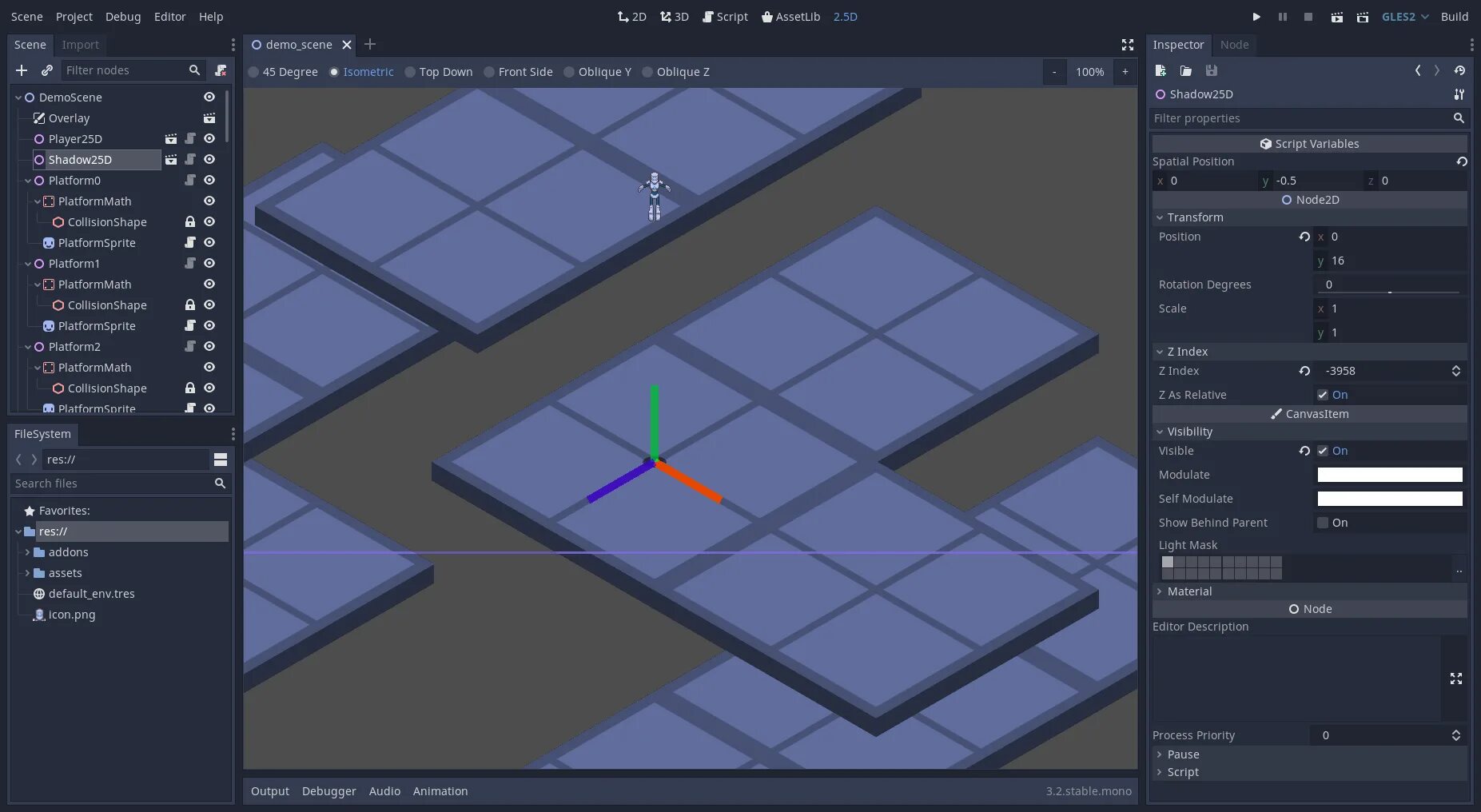
Task: Expand the Material section
Action: coord(1161,591)
